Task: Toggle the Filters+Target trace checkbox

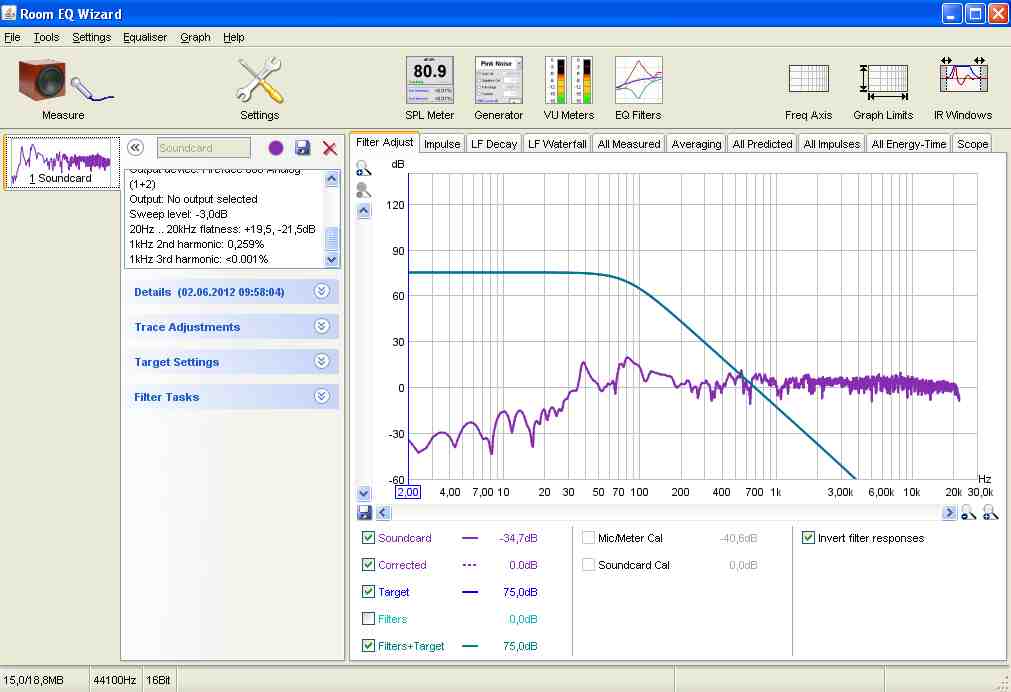Action: pyautogui.click(x=368, y=646)
